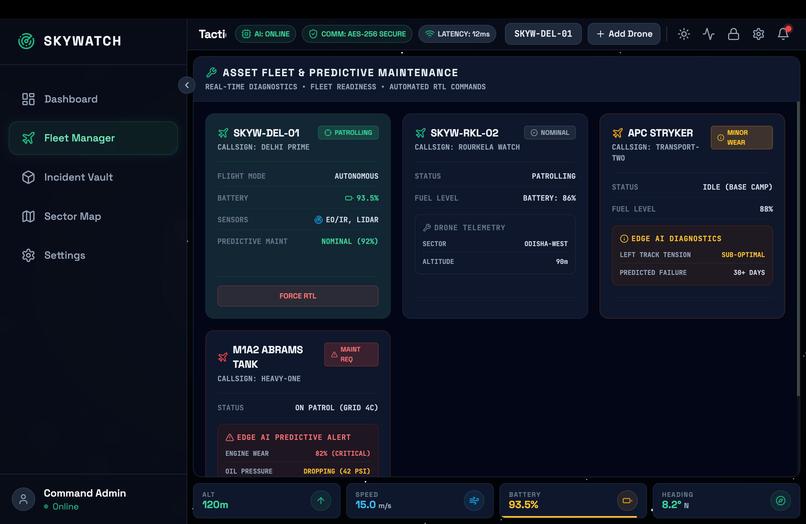The image size is (806, 524).
Task: Click the ODISHA-WEST sector value
Action: pos(546,244)
